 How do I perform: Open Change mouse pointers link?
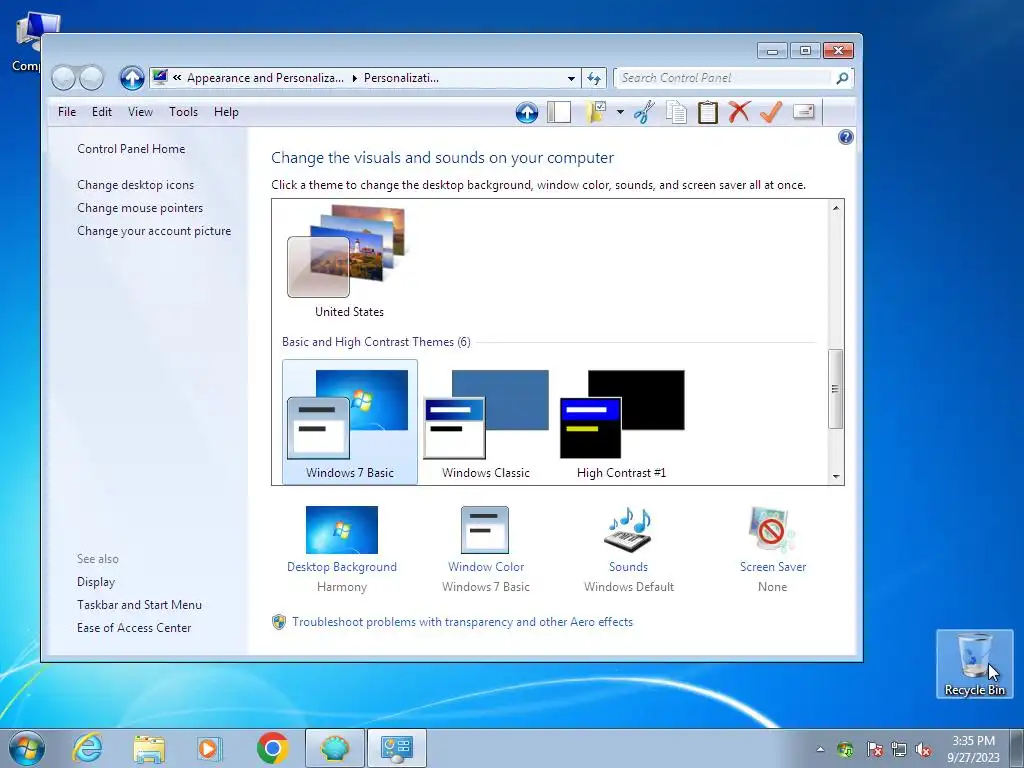pyautogui.click(x=140, y=208)
